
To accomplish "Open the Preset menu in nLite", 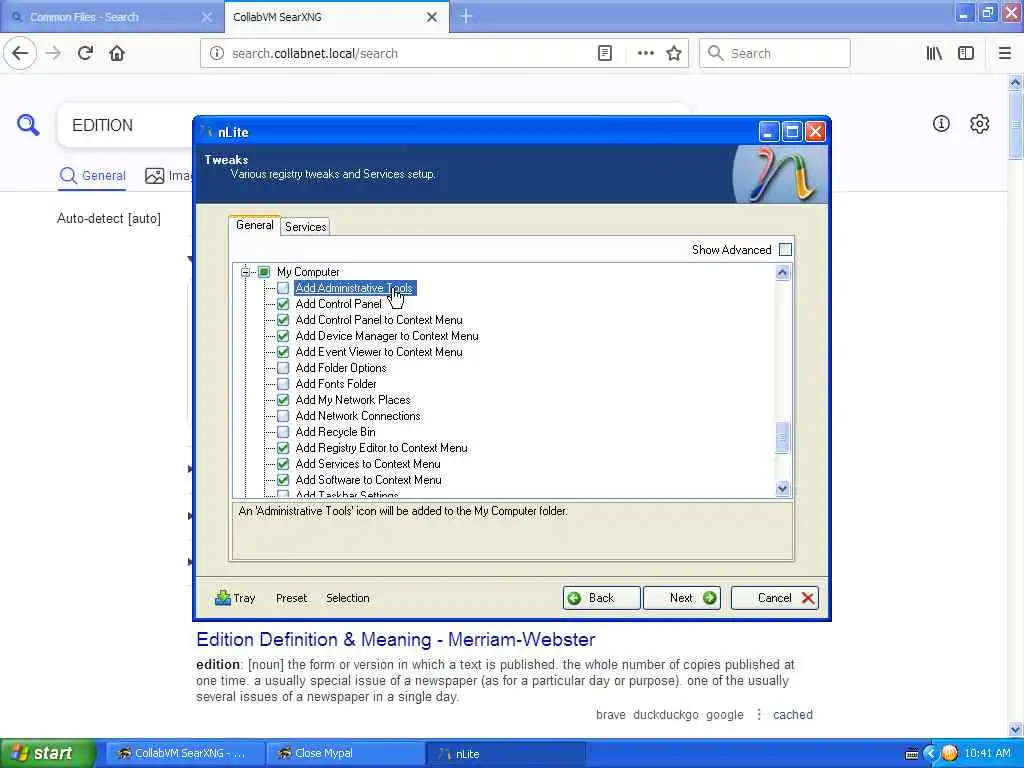I will pos(291,598).
